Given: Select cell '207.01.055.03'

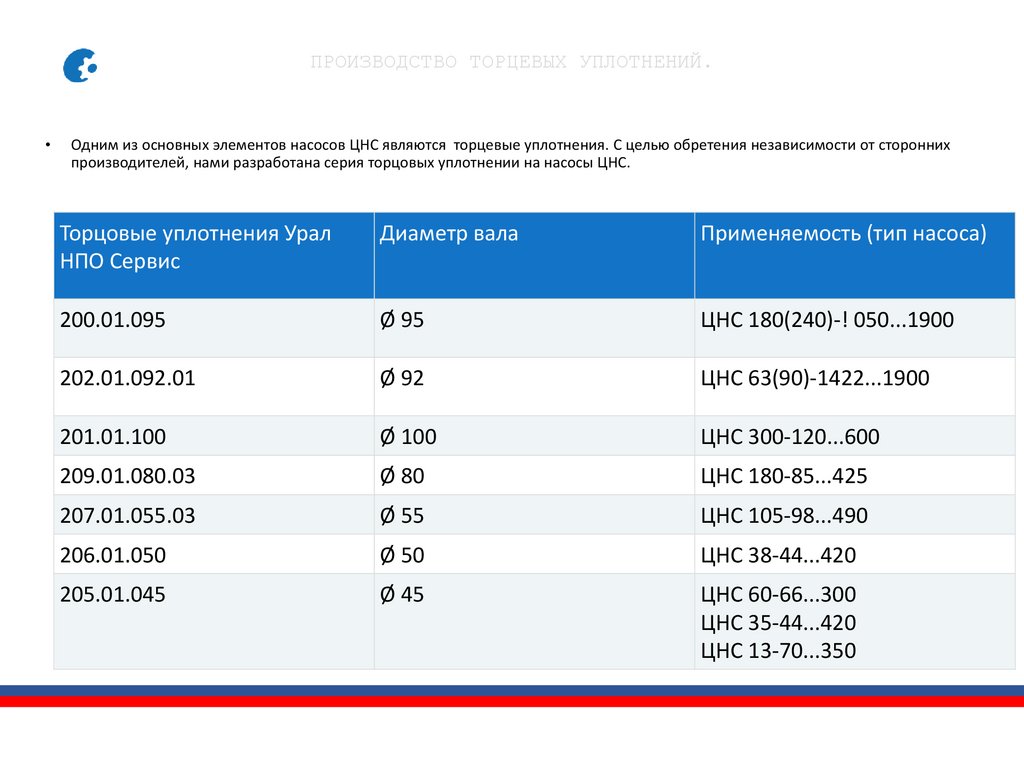Looking at the screenshot, I should (x=214, y=515).
